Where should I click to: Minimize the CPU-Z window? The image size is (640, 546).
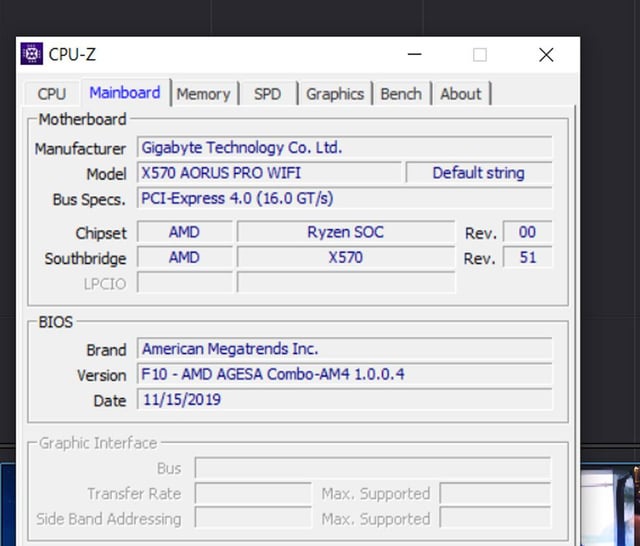coord(414,54)
